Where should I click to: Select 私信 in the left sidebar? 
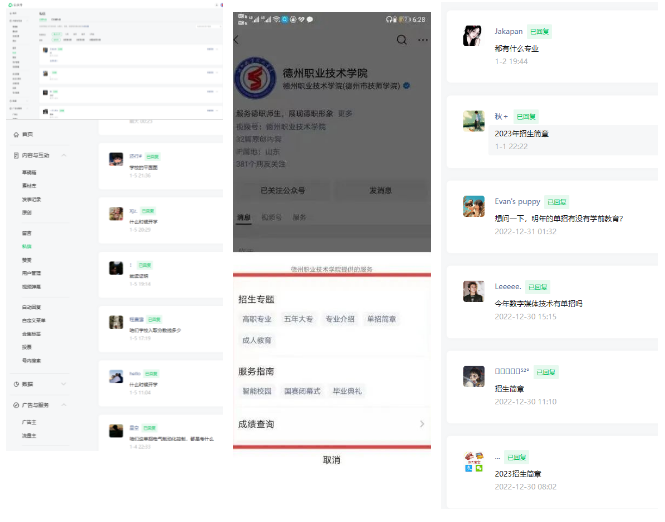(x=27, y=245)
